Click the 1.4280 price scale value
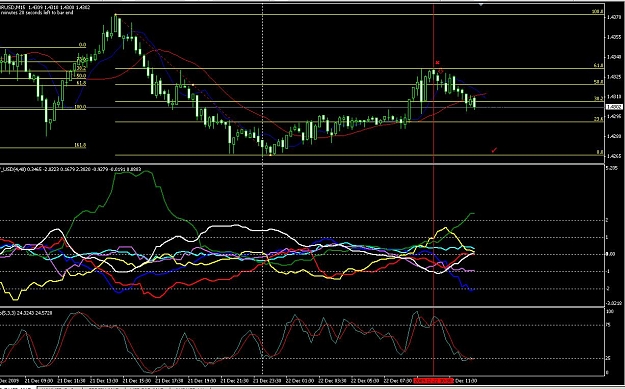Screen dimensions: 625x389 click(x=613, y=136)
